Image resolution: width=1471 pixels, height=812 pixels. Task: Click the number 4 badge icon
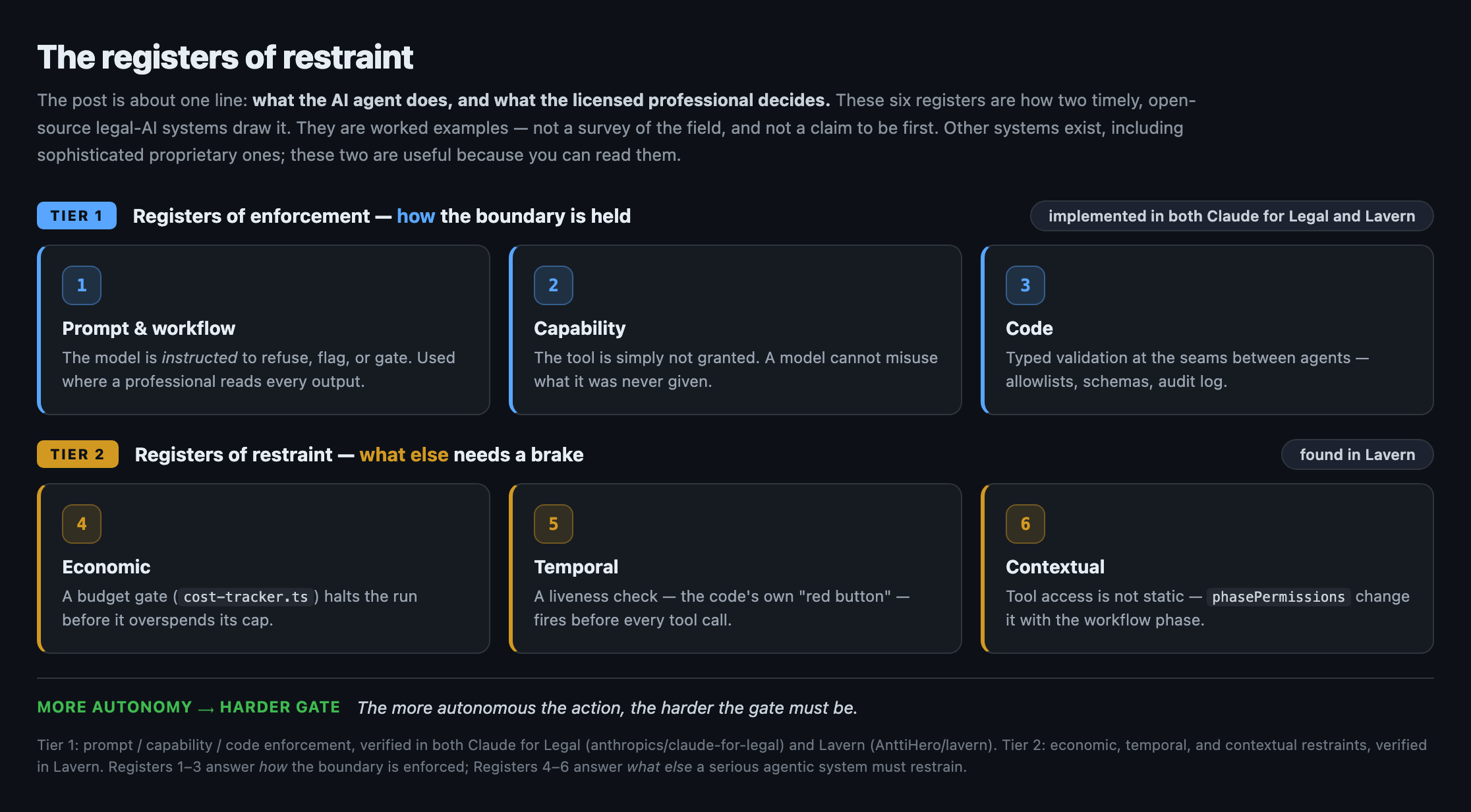tap(82, 524)
